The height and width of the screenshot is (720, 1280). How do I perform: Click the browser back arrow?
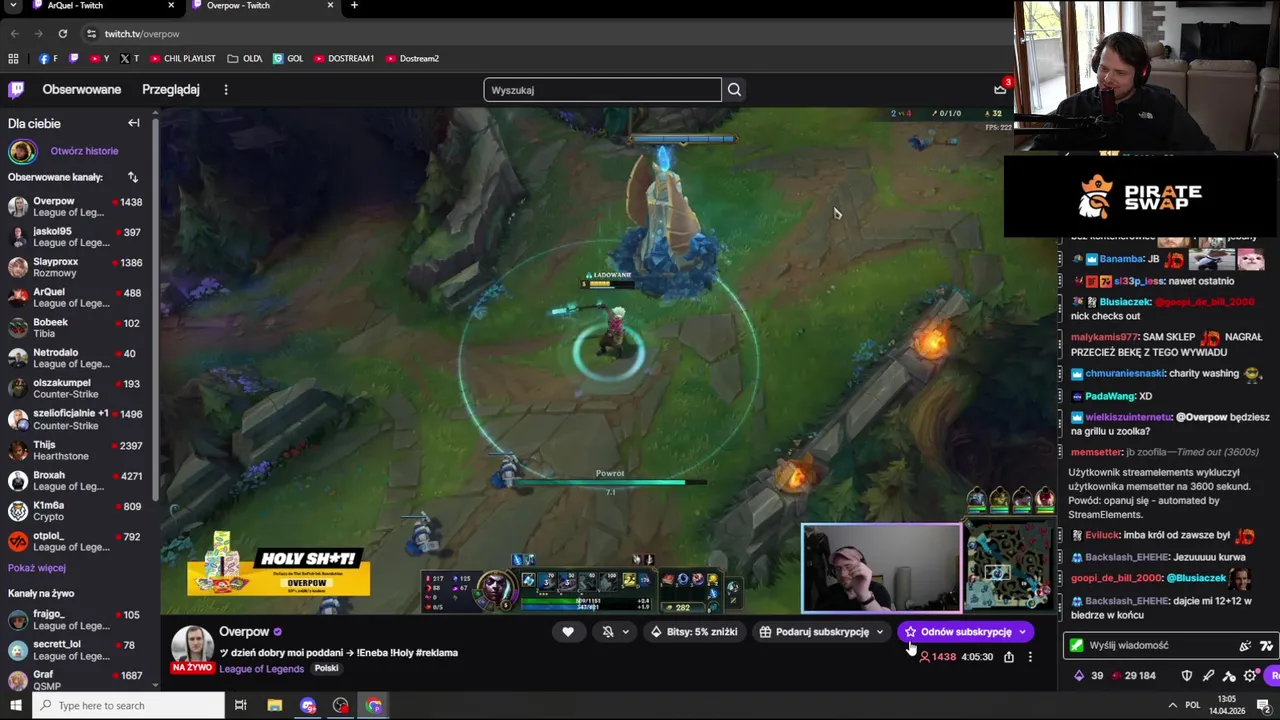tap(14, 34)
